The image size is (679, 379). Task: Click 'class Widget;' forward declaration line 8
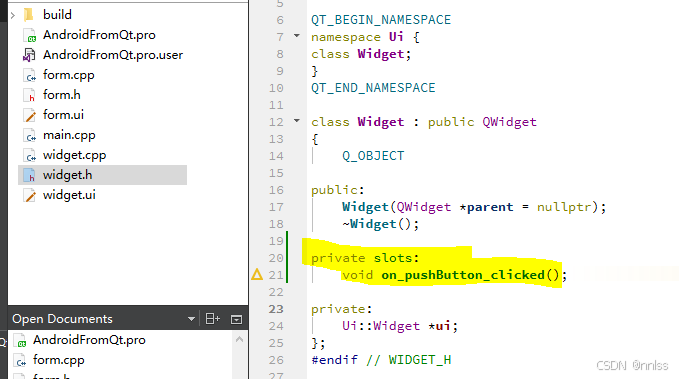tap(361, 54)
